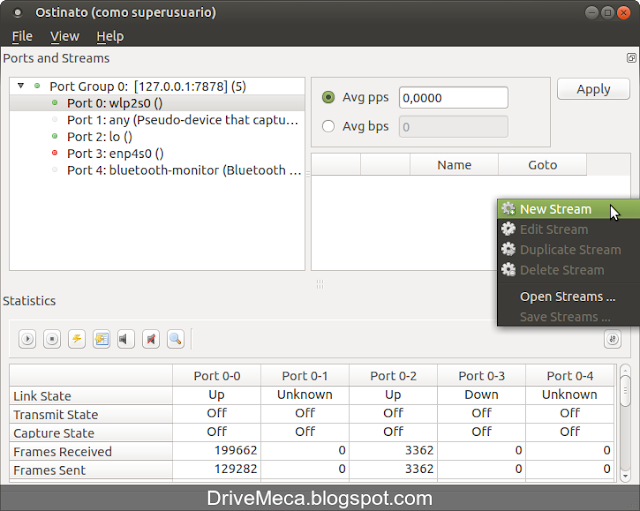640x511 pixels.
Task: Stop capture with crossed speaker icon
Action: pos(151,339)
